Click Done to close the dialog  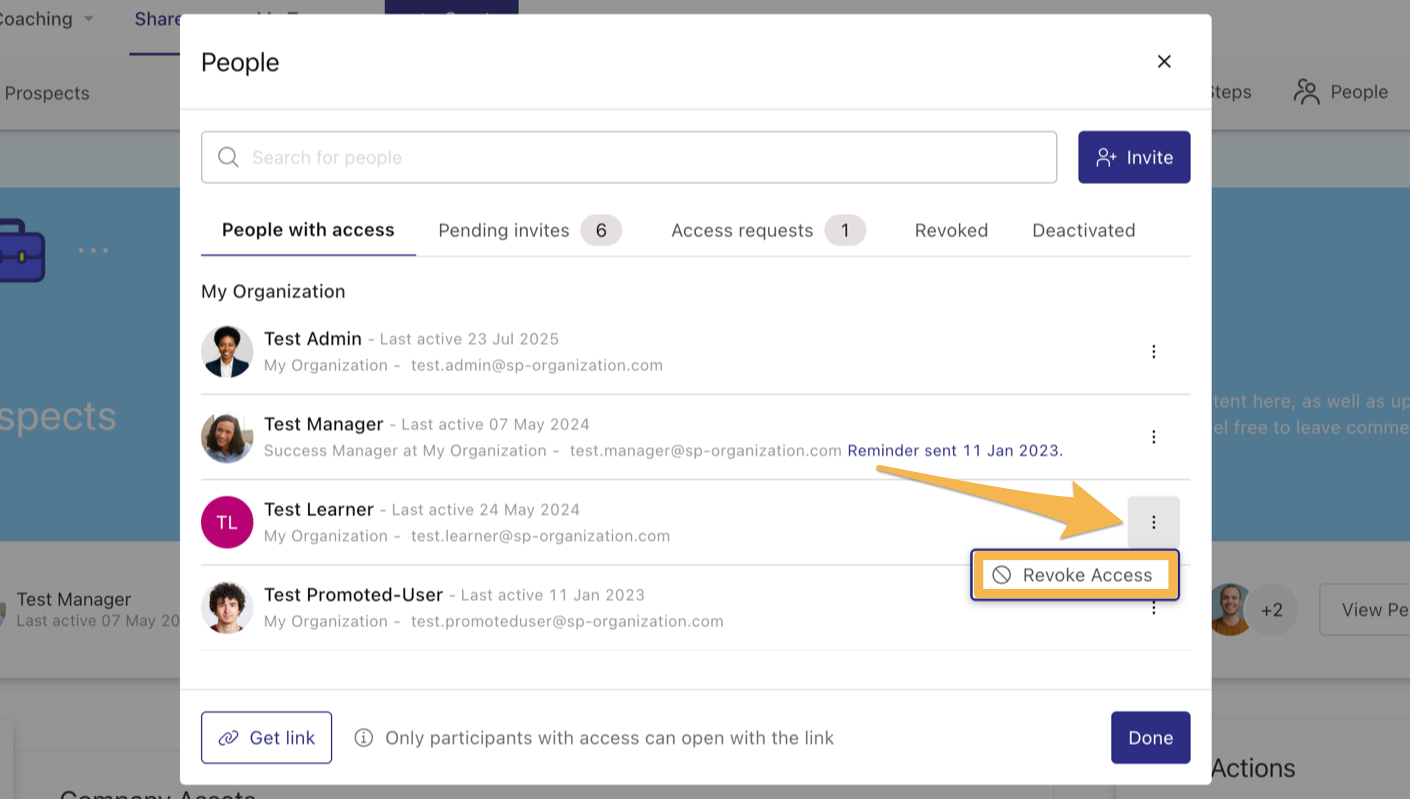pos(1150,738)
